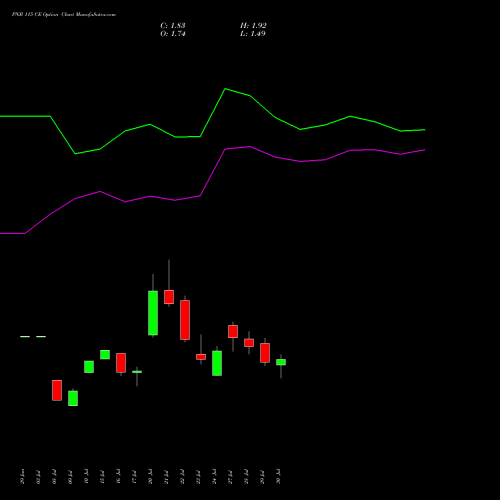Select the tall green candle above 20 Jul
500x500 pixels.
pos(153,313)
